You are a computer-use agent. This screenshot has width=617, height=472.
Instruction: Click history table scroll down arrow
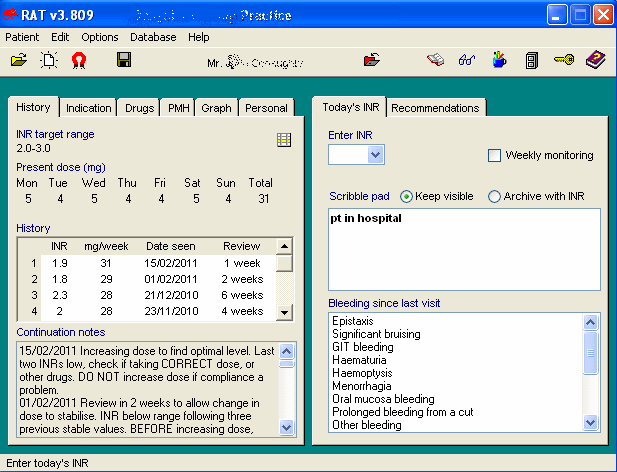click(x=284, y=313)
